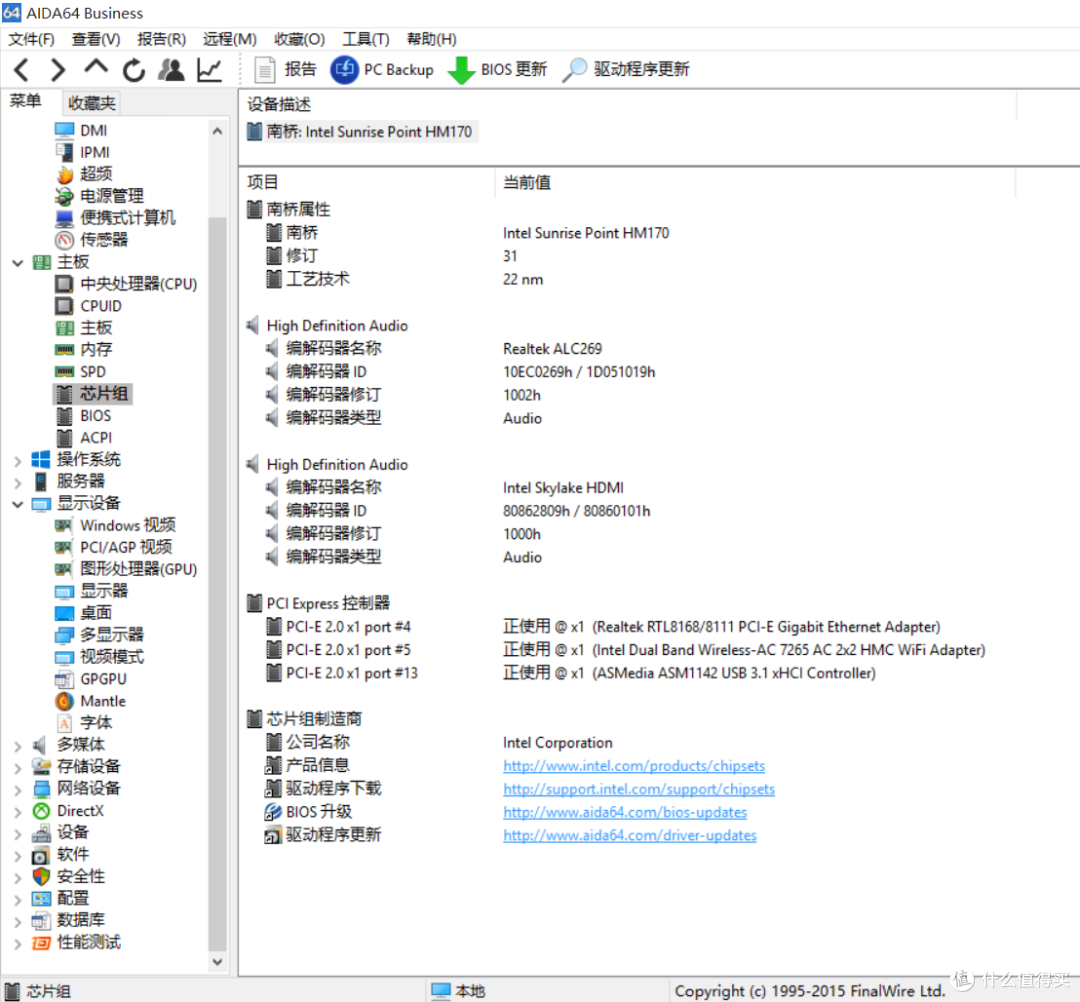Screen dimensions: 1080x1002
Task: Click tree scrollbar down arrow
Action: 218,962
